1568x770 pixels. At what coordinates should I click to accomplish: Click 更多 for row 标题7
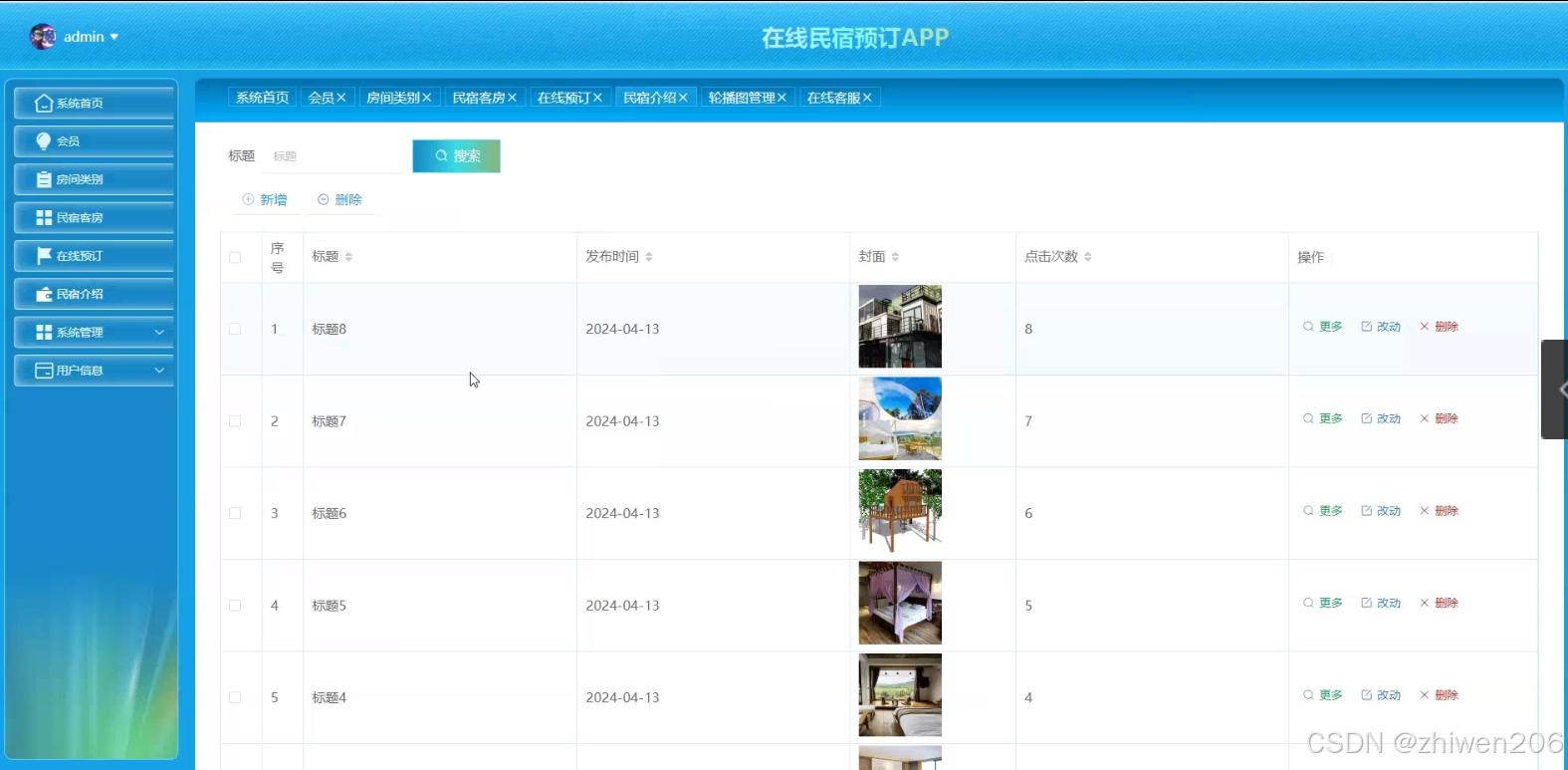(x=1323, y=418)
